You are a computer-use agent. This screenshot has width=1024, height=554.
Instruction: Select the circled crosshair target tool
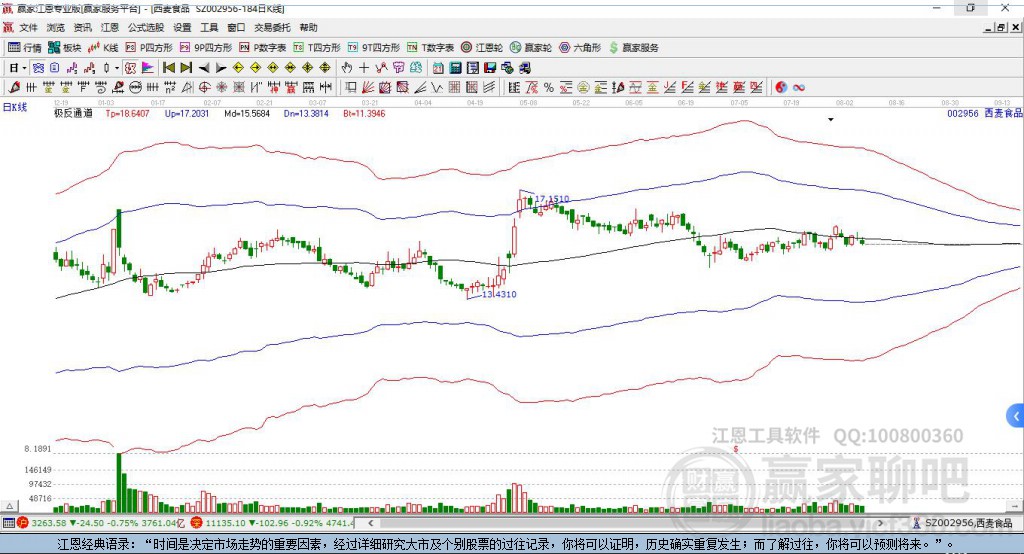point(204,88)
